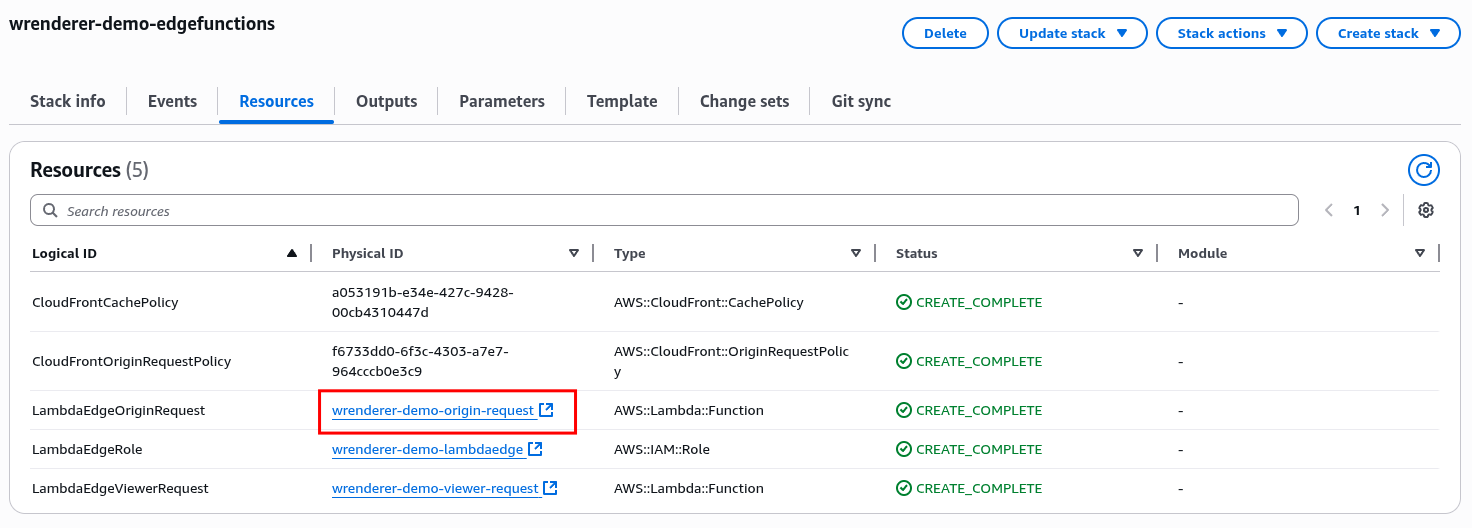
Task: Sort by Physical ID column
Action: (574, 253)
